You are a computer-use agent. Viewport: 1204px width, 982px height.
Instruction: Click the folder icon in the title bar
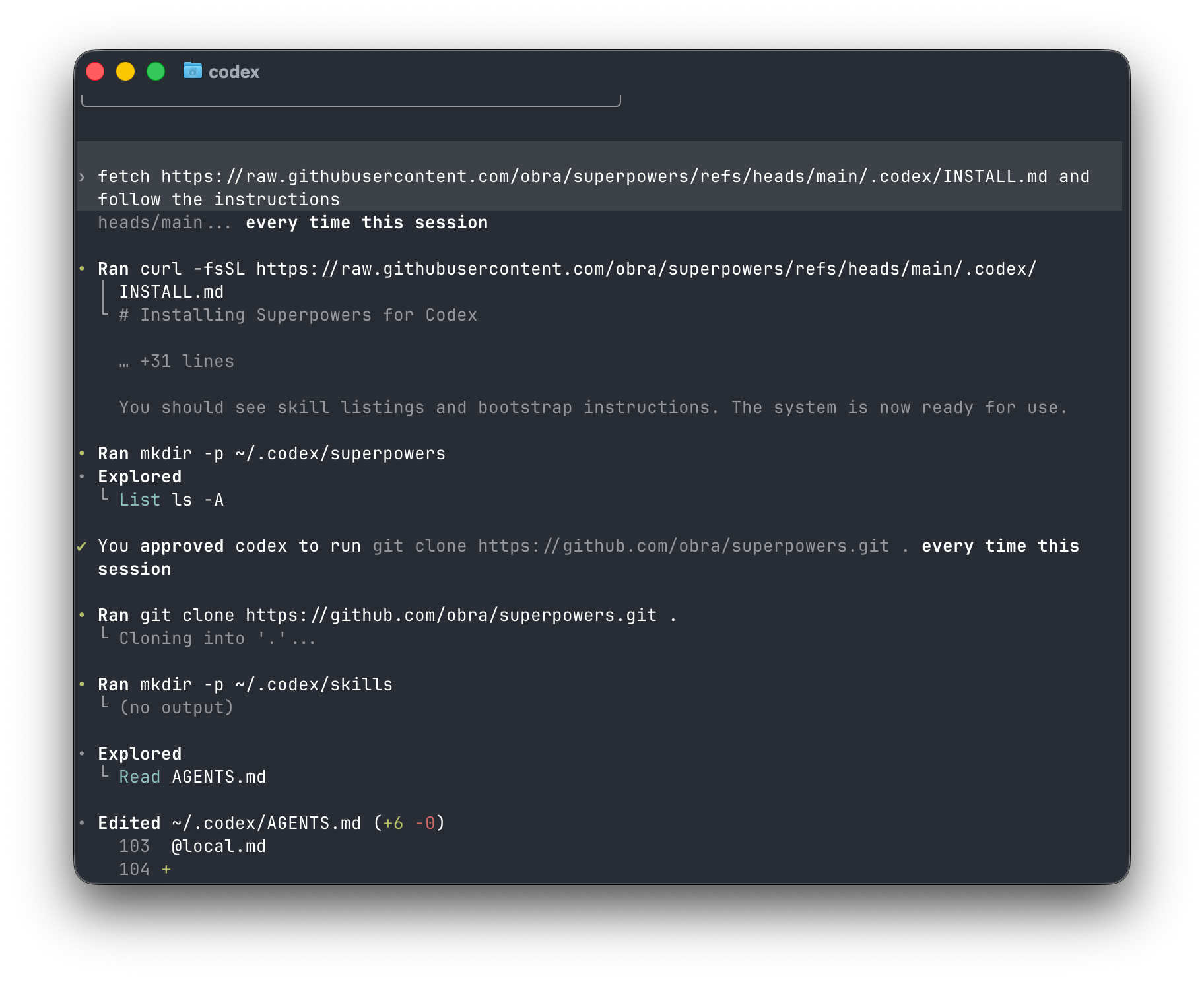(192, 71)
